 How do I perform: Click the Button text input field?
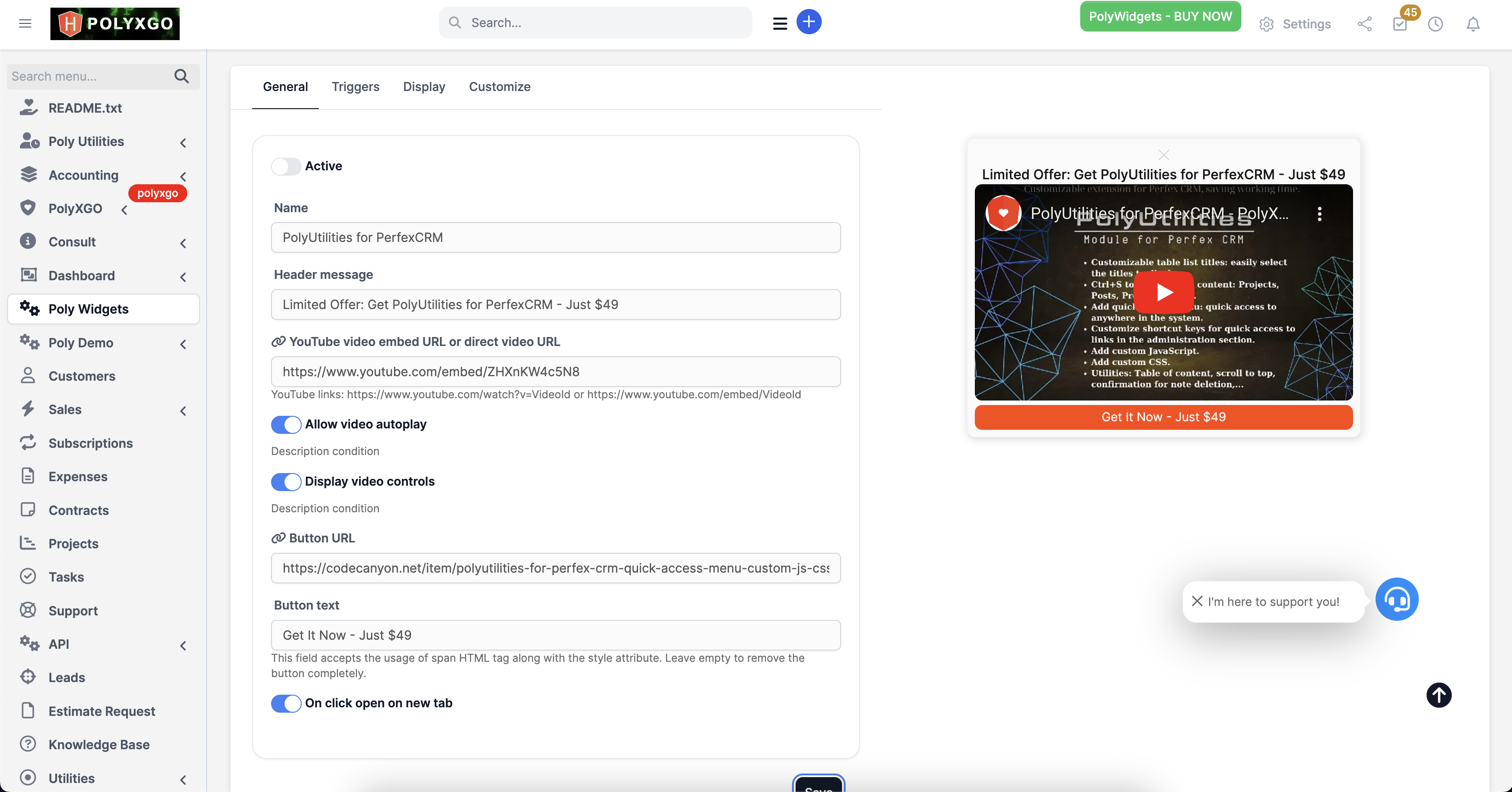pos(555,635)
